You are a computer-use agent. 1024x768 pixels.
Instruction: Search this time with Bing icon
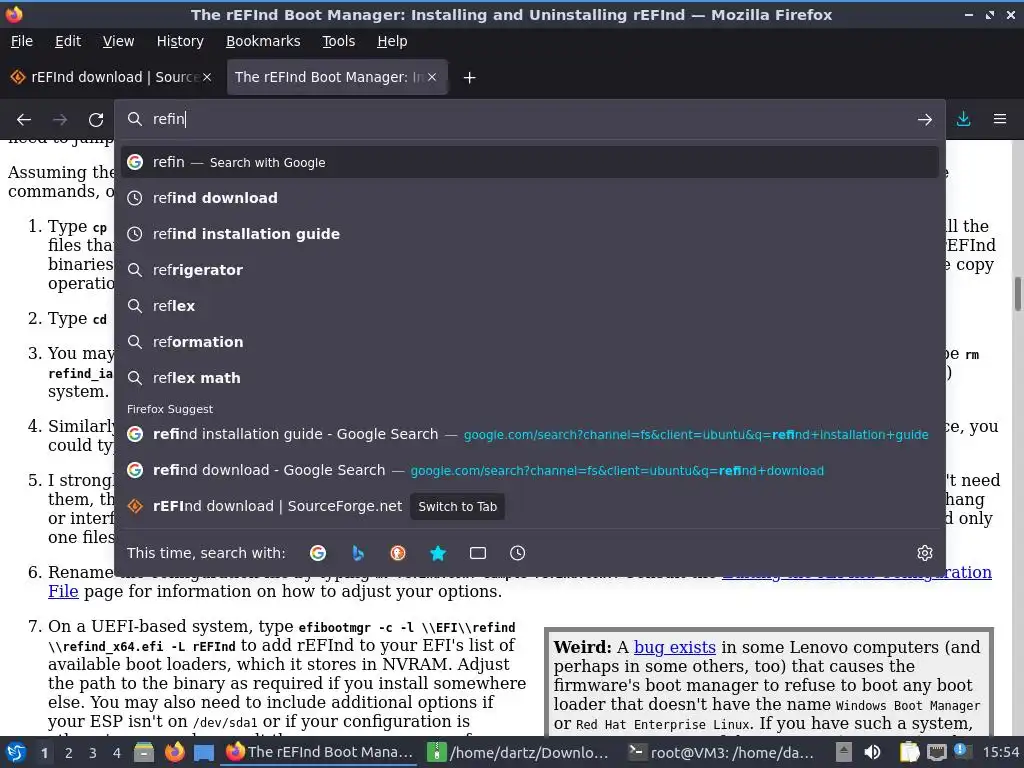[358, 553]
